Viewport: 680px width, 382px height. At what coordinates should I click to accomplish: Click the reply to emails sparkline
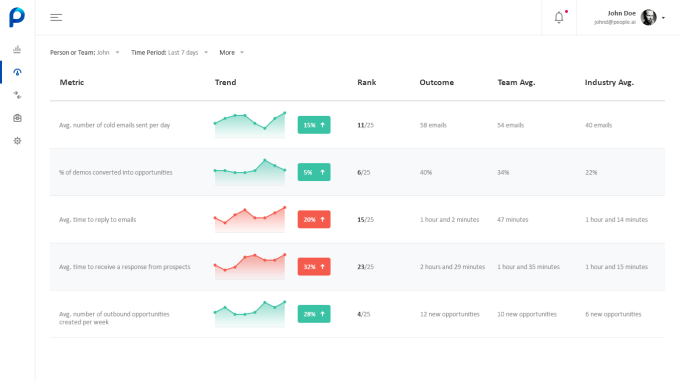250,219
